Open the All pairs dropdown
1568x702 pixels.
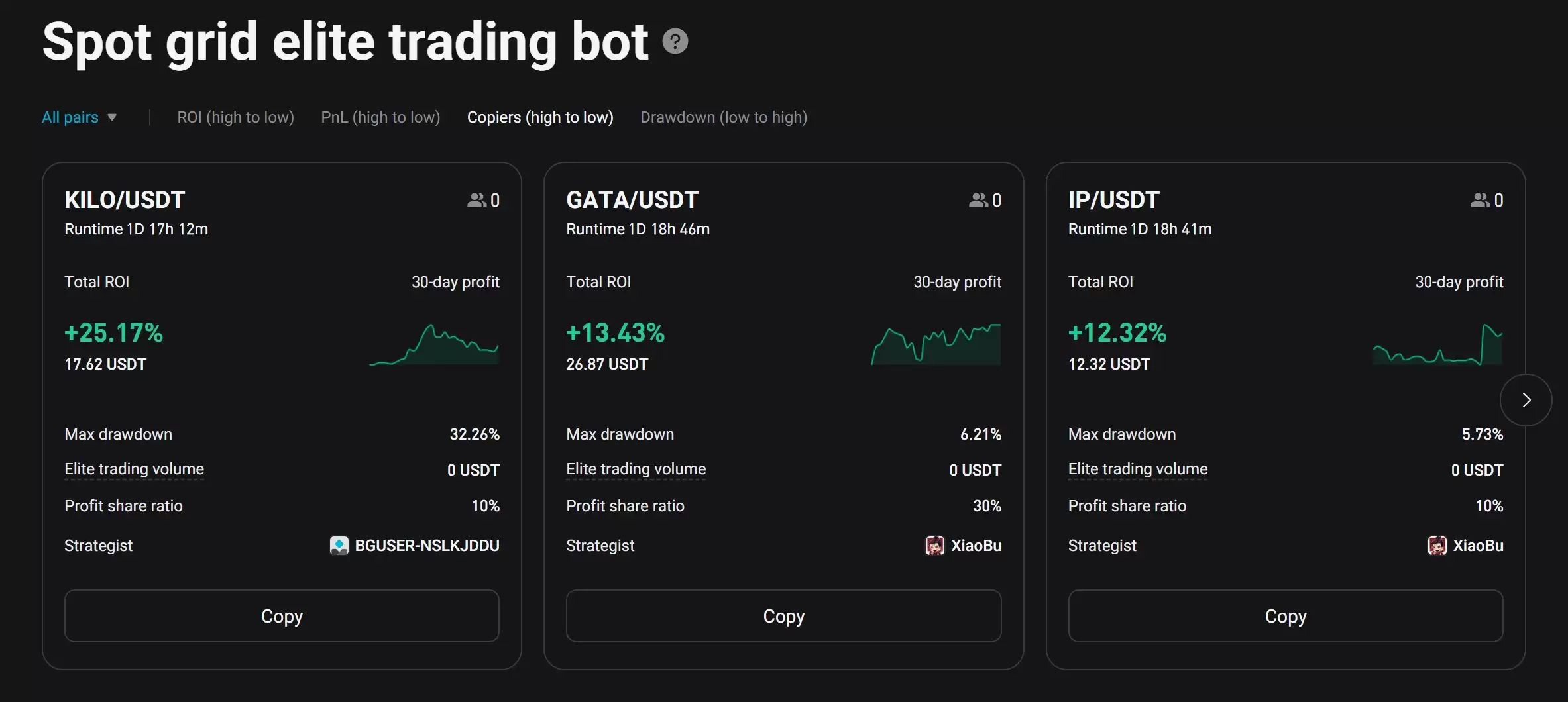click(70, 117)
